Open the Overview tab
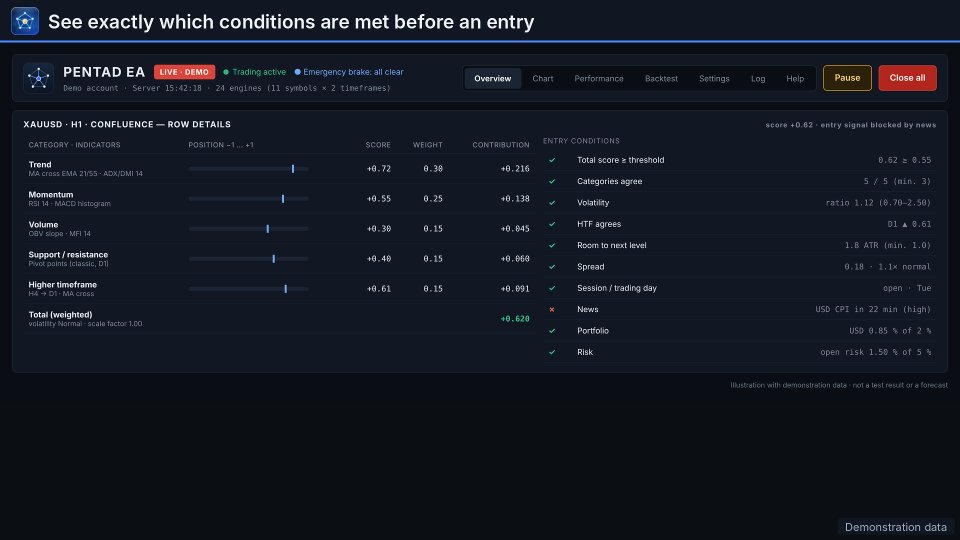 point(493,78)
